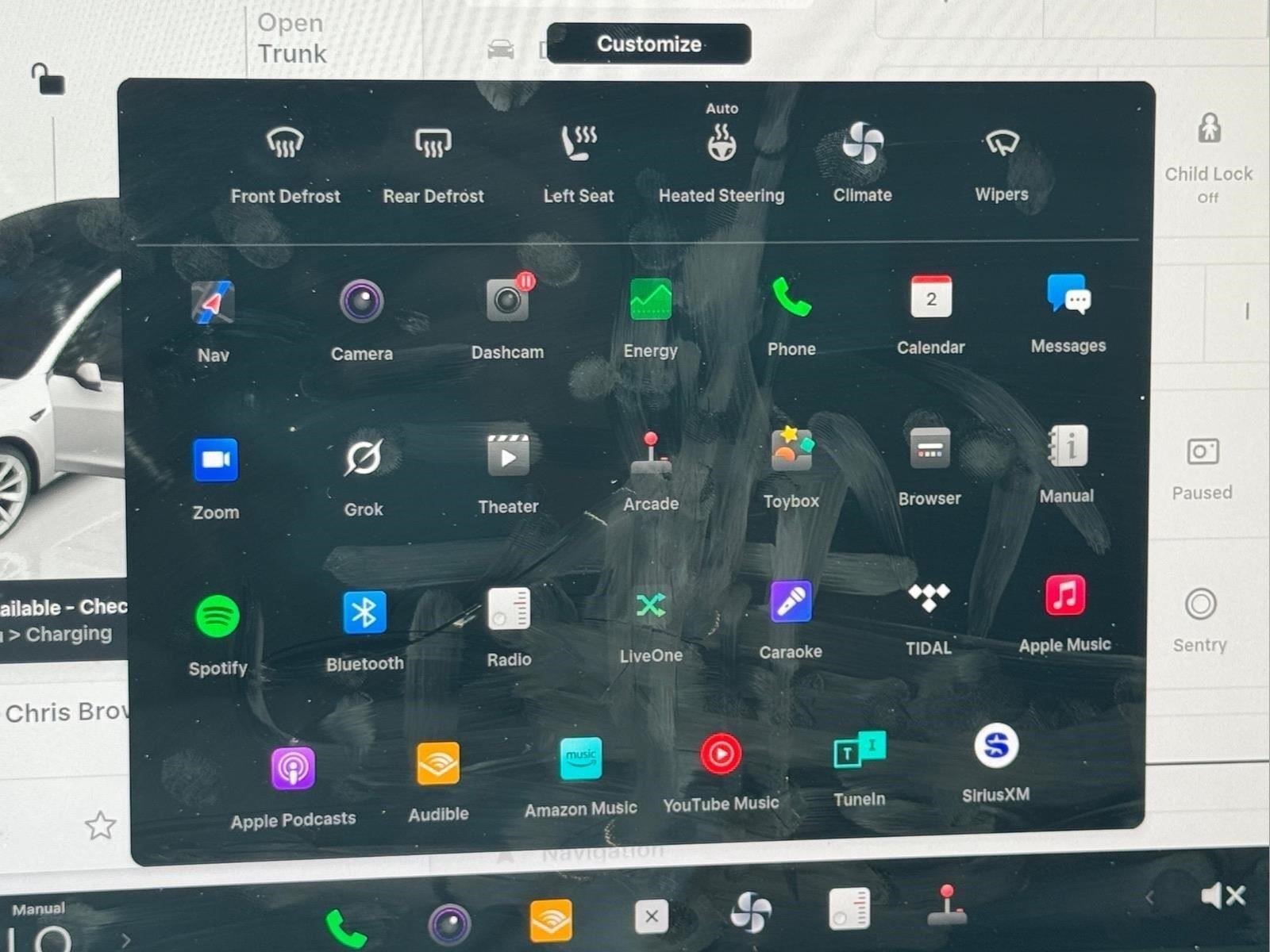Launch Audible from the app grid
This screenshot has height=952, width=1270.
(x=438, y=764)
